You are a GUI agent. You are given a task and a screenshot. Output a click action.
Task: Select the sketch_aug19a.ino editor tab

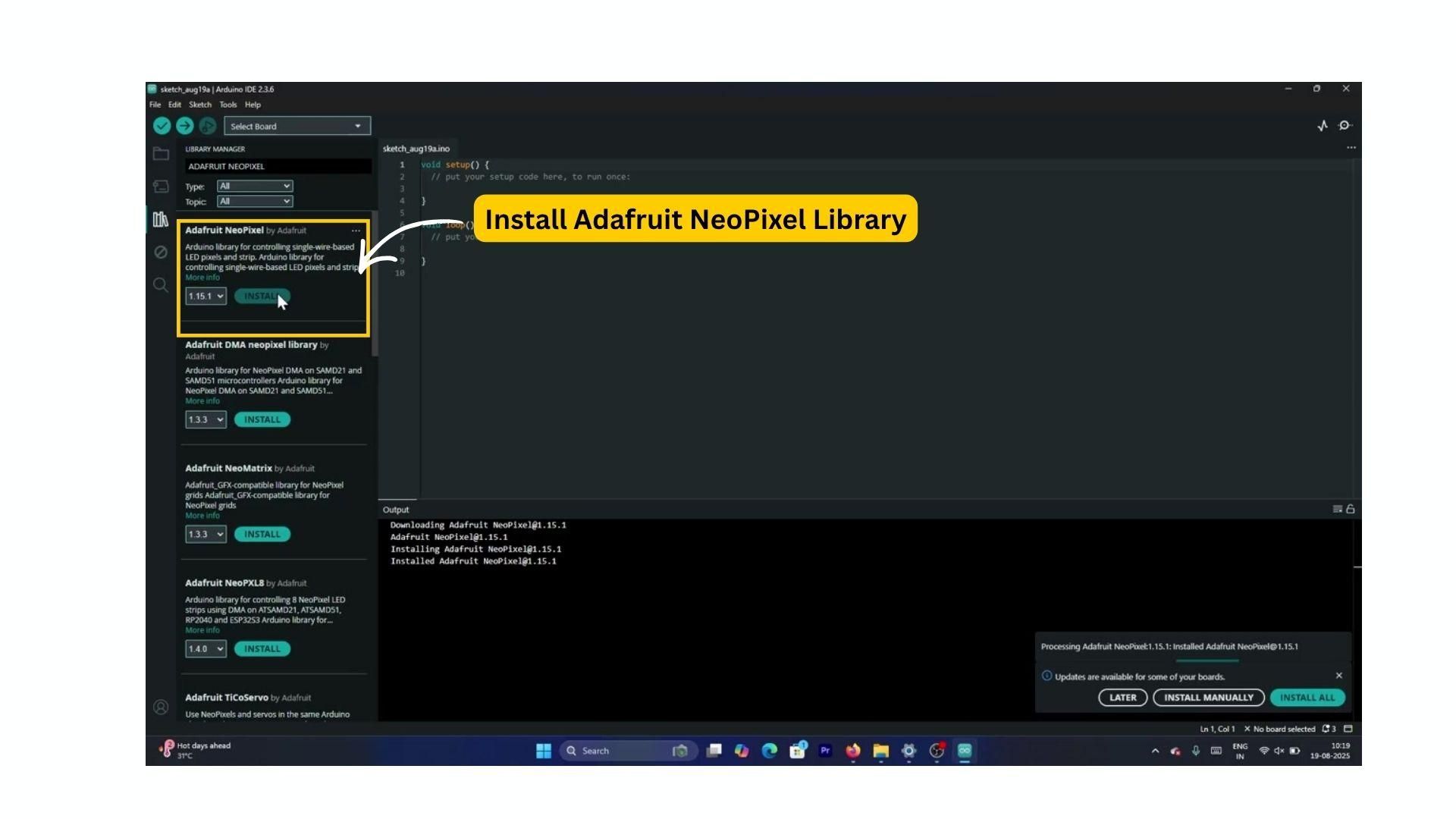[416, 149]
